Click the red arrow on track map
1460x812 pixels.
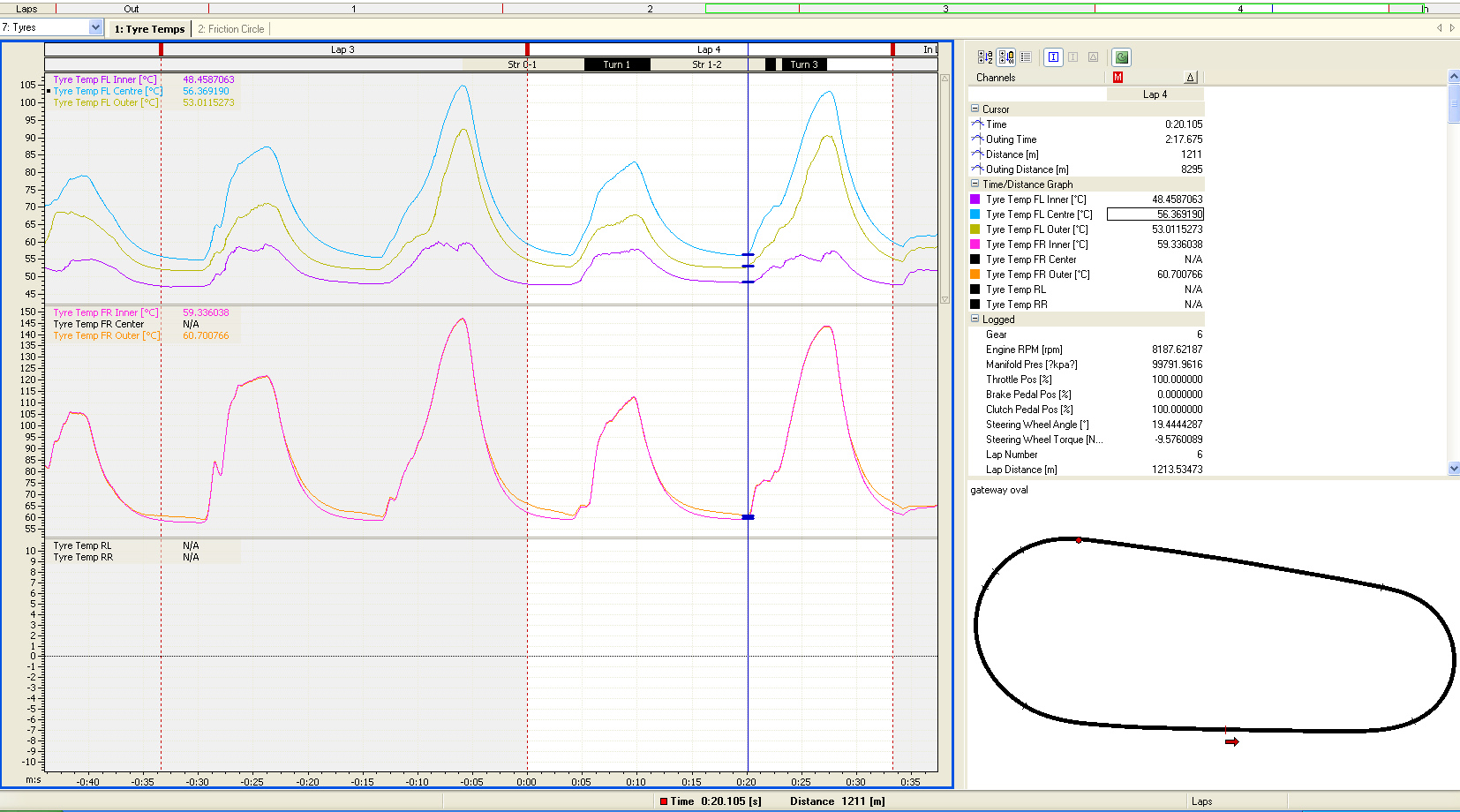point(1232,741)
